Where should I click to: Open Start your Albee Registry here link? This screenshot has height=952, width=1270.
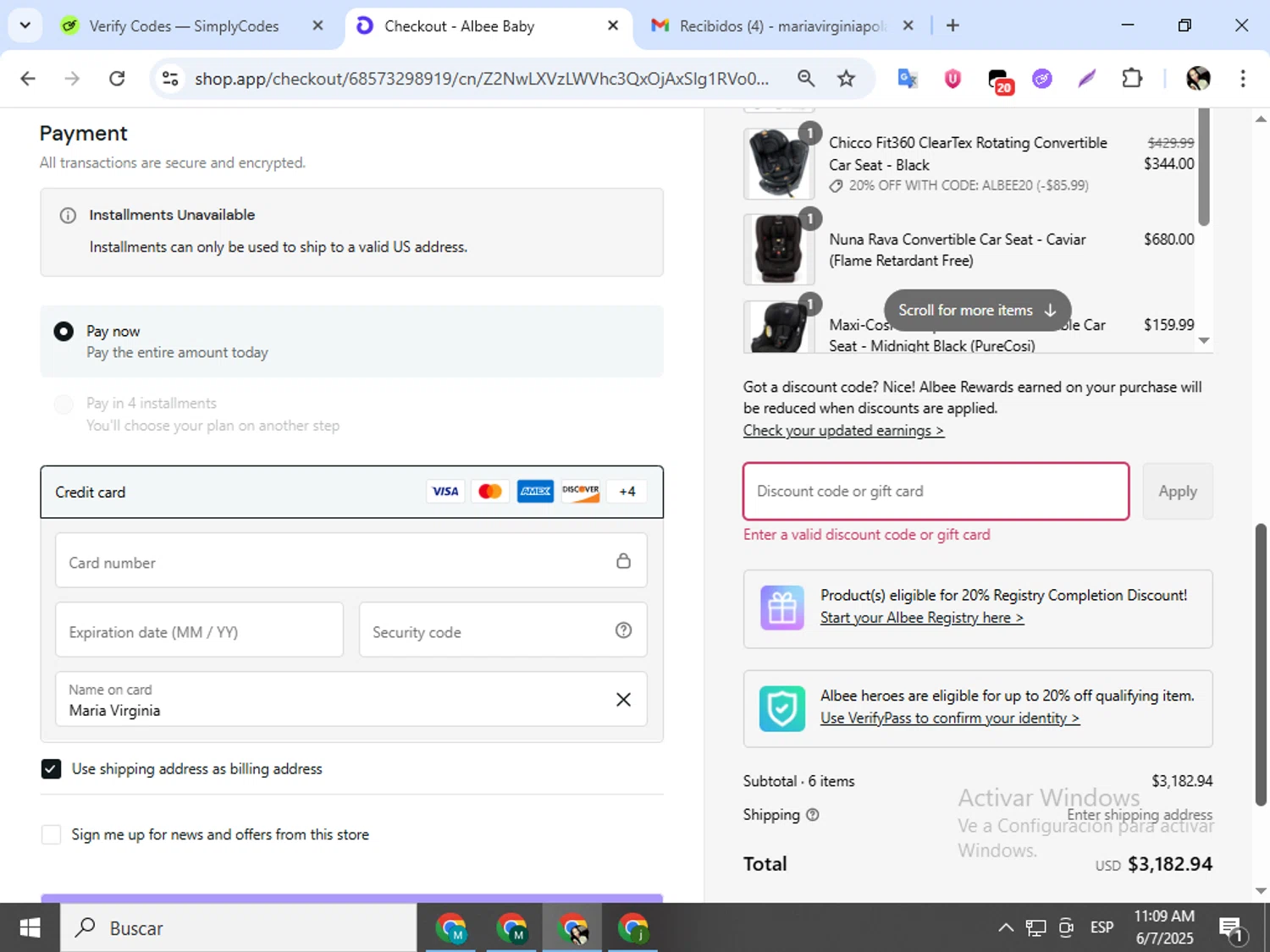(x=922, y=619)
